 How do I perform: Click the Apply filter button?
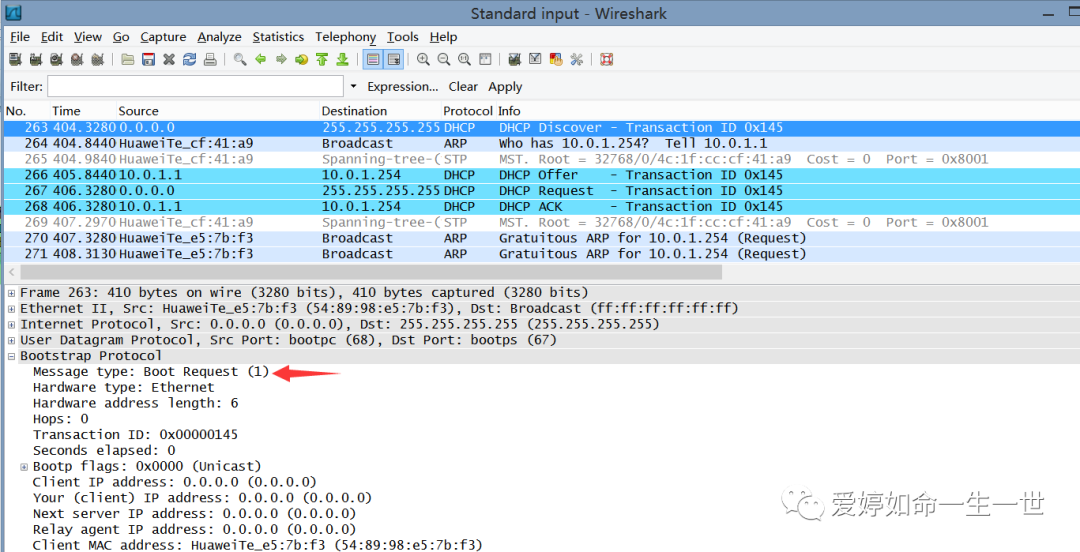[x=505, y=87]
